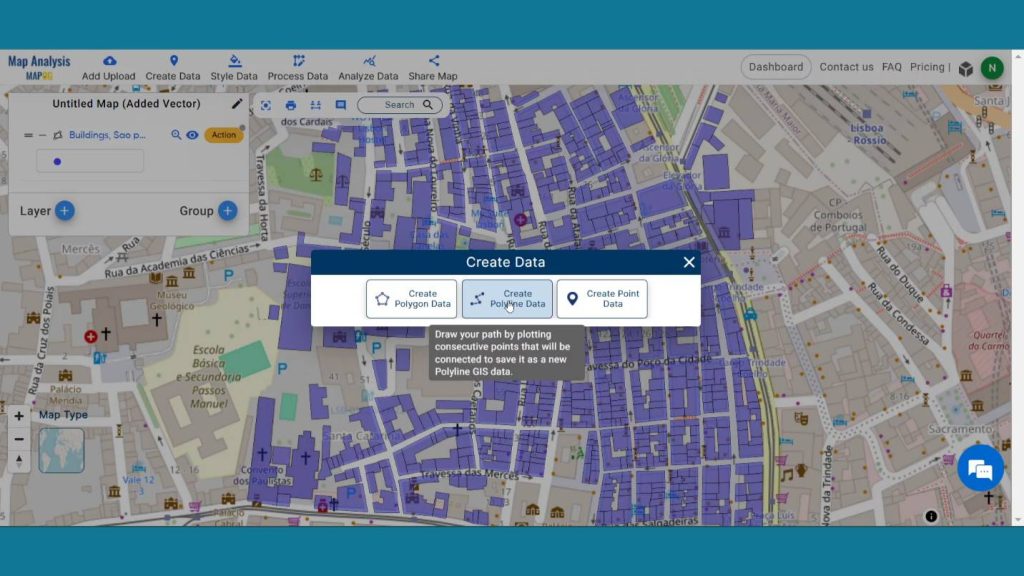This screenshot has height=576, width=1024.
Task: Open the Add Upload menu
Action: (109, 68)
